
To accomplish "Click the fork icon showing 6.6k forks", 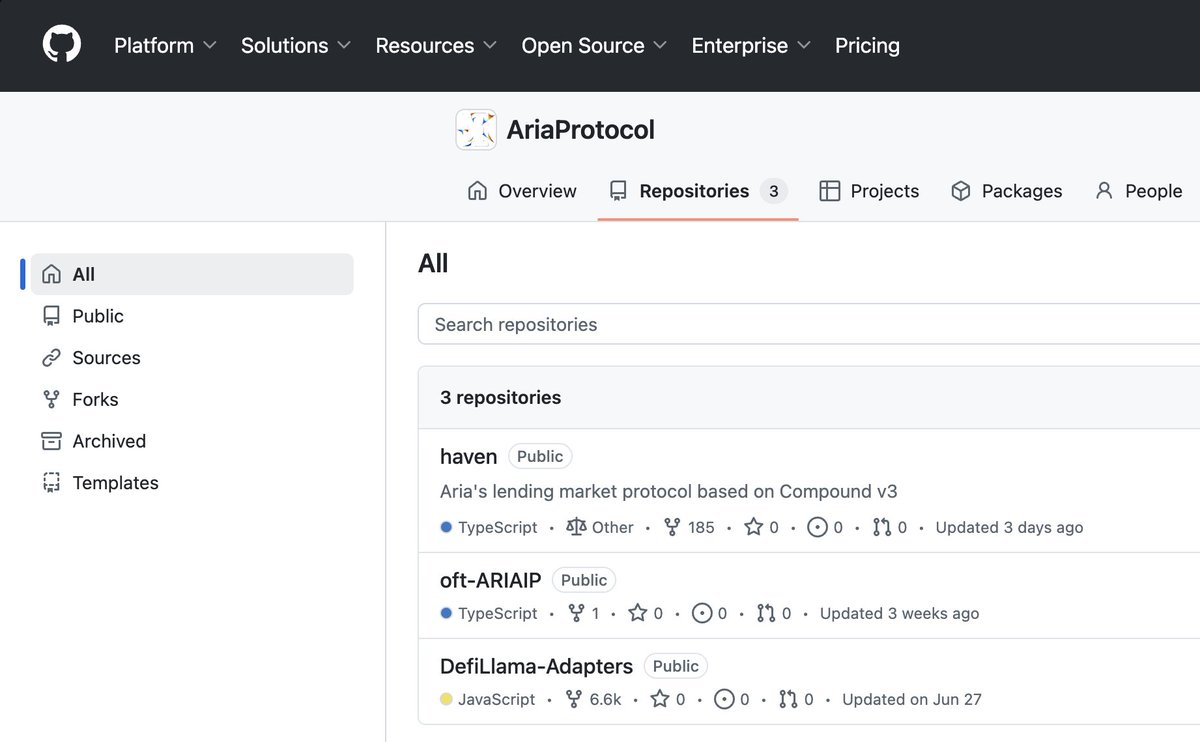I will point(574,699).
